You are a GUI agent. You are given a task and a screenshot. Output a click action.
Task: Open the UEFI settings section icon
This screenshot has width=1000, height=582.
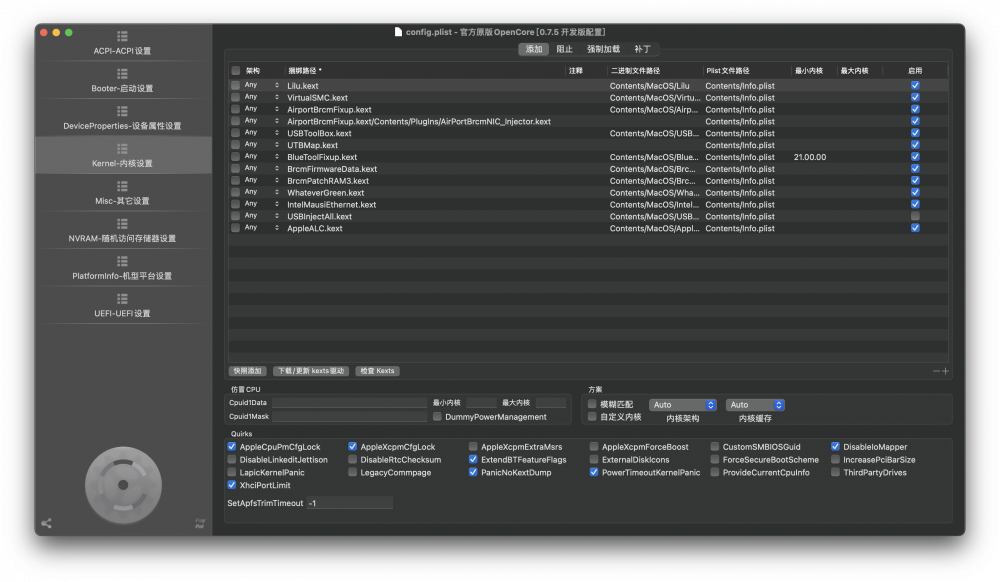tap(122, 299)
